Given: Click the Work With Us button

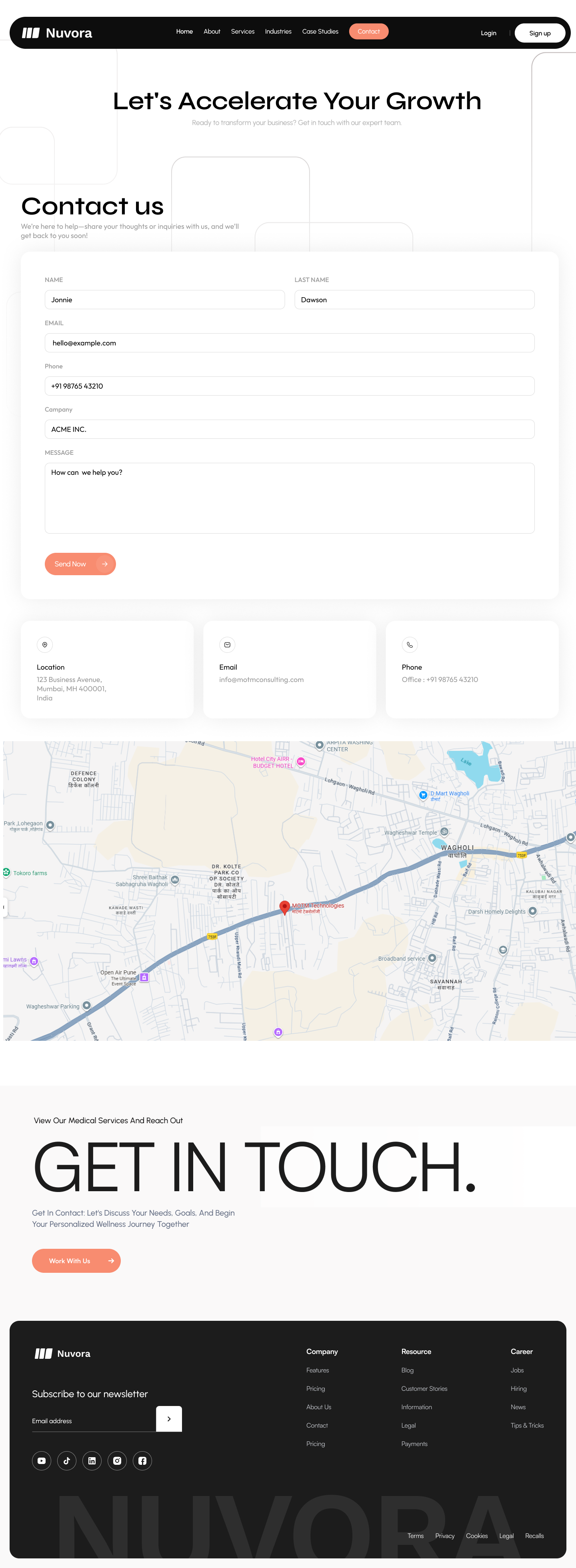Looking at the screenshot, I should click(x=76, y=1261).
